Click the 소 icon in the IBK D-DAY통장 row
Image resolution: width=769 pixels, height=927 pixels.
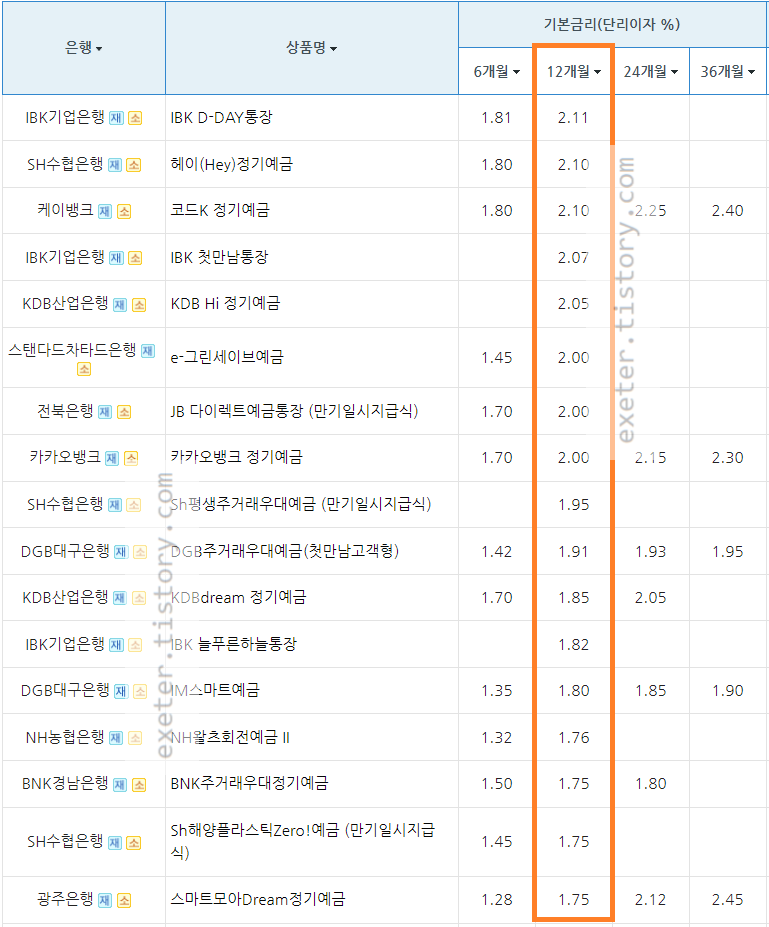pos(135,118)
